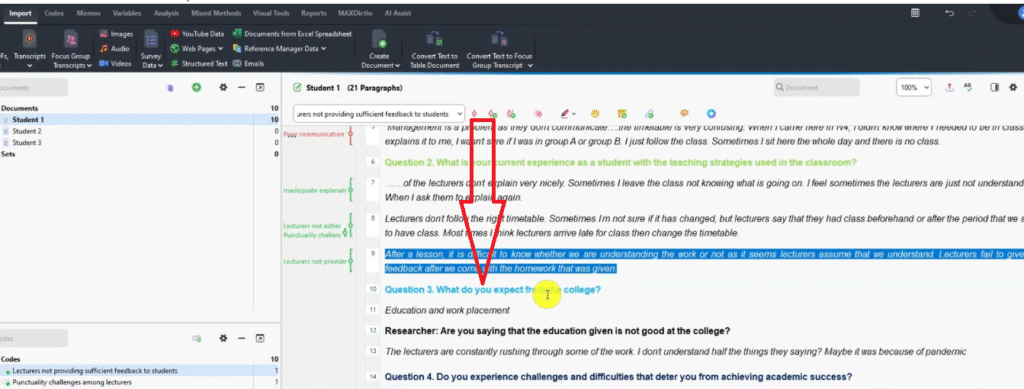Open Convert Text to Focus Group Transcript

(500, 50)
